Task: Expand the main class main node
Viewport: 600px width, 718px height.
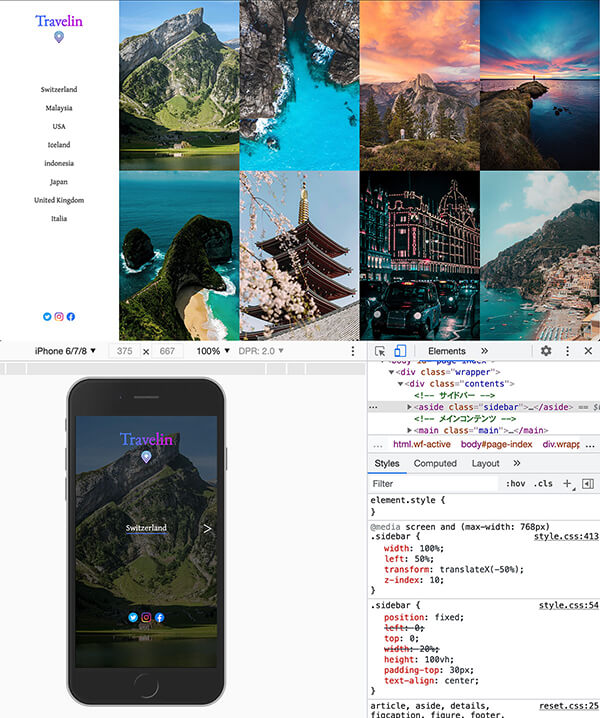Action: pos(409,430)
